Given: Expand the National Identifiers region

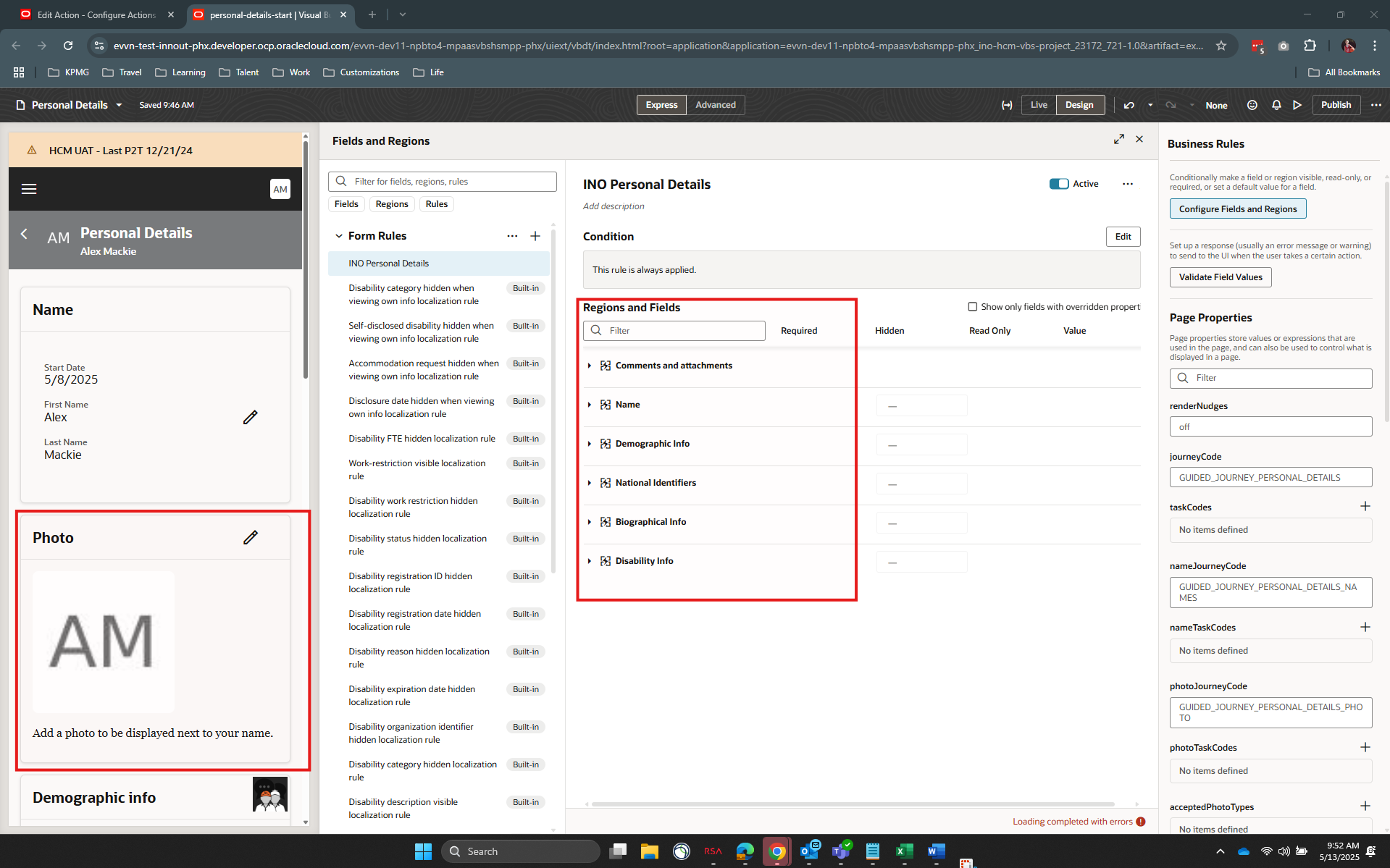Looking at the screenshot, I should click(590, 483).
